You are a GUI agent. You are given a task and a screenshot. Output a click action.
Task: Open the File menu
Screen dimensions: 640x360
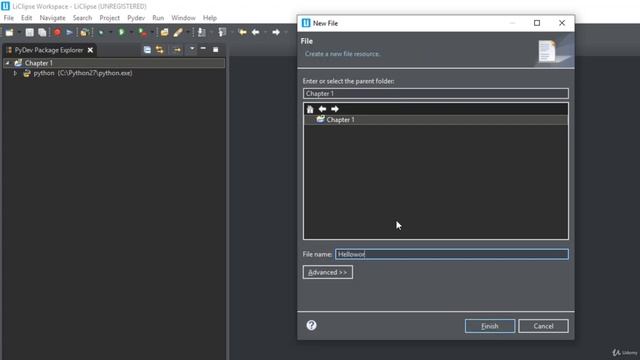click(x=9, y=18)
